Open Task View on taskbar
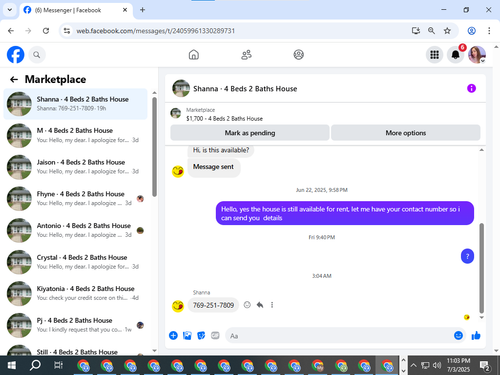The image size is (500, 375). 58,365
